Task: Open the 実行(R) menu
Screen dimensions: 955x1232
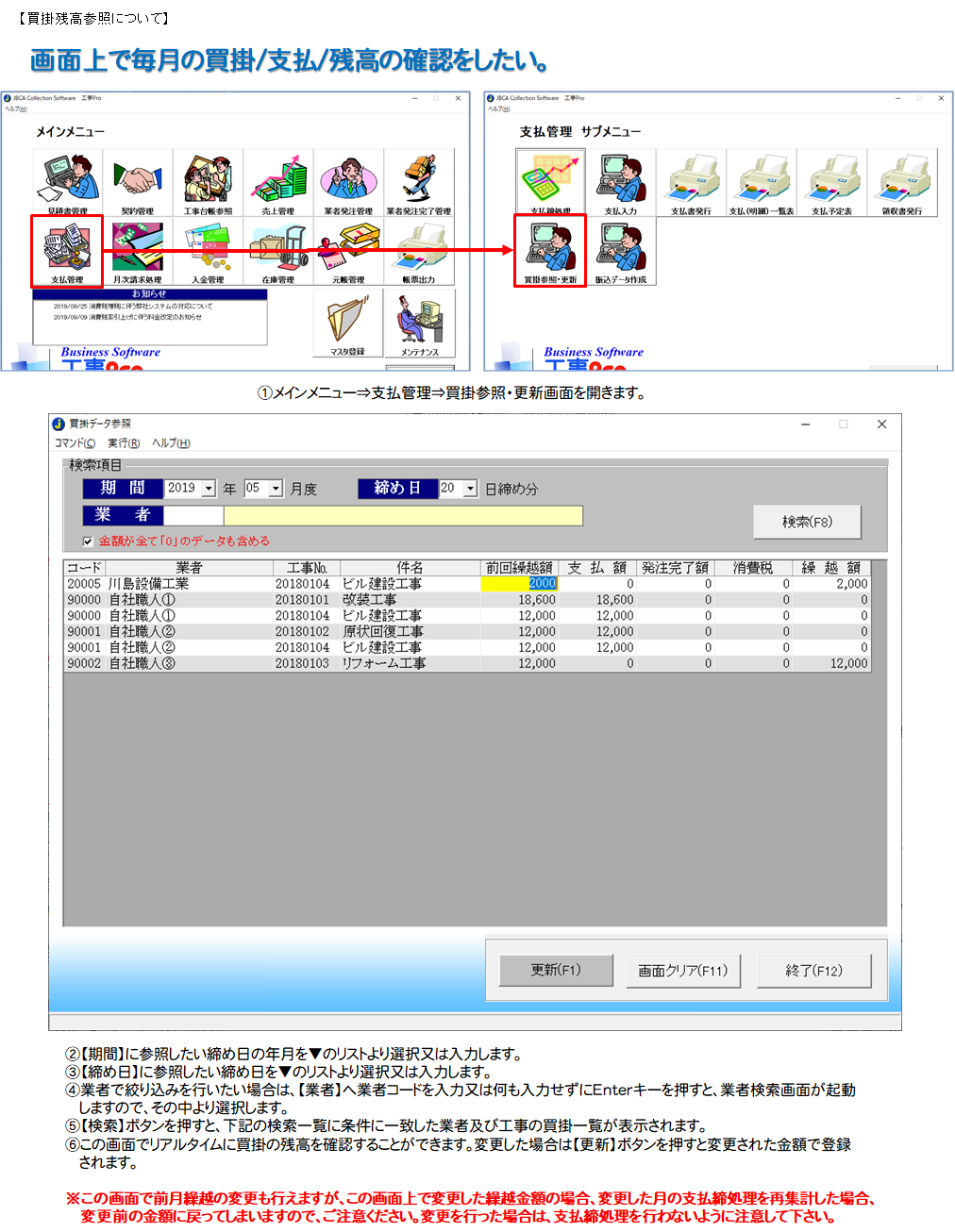Action: (x=124, y=443)
